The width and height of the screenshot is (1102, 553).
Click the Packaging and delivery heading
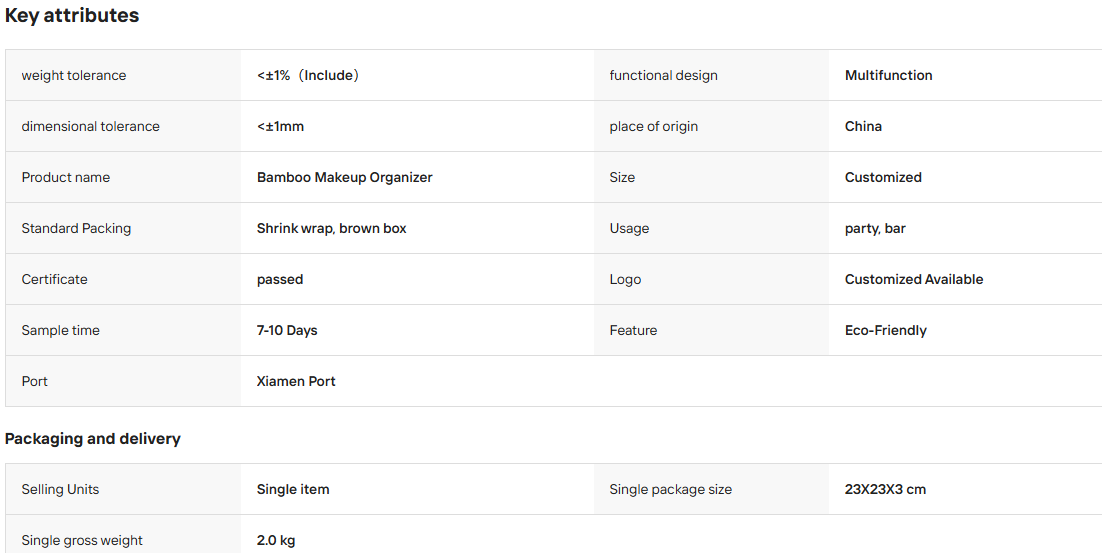[x=93, y=438]
